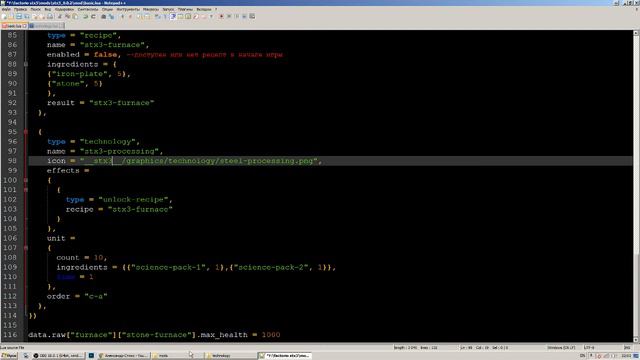The width and height of the screenshot is (640, 360).
Task: Start macro recording with the red Record icon
Action: pos(221,16)
